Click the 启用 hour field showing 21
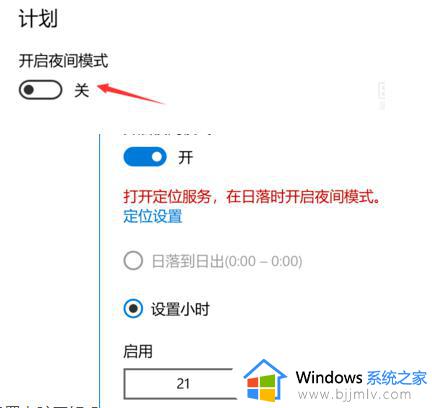432x408 pixels. [180, 384]
